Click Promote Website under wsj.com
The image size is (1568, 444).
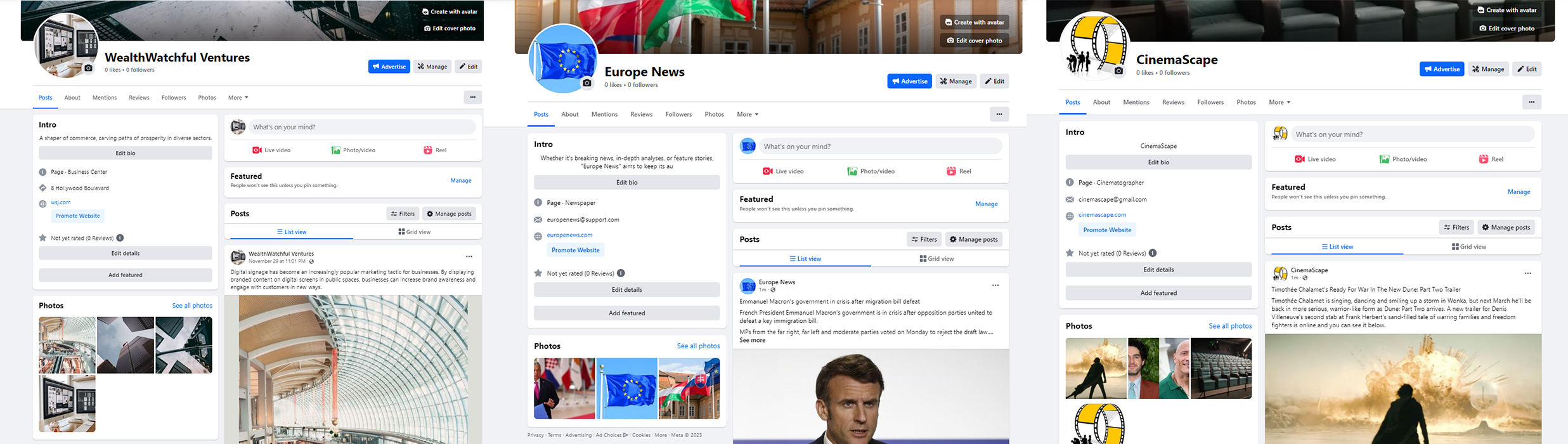pos(77,216)
